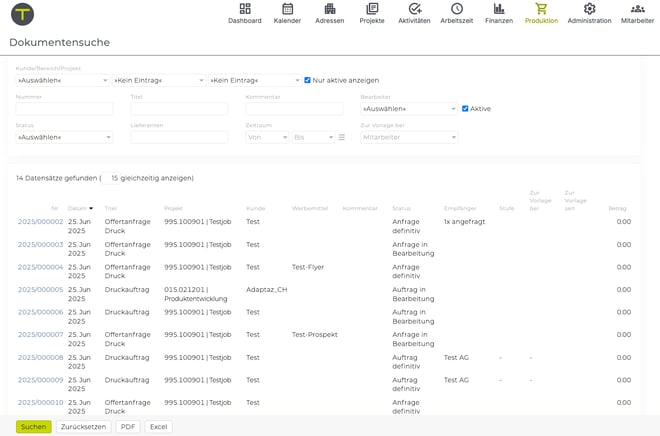
Task: Open the Bearbeiter dropdown
Action: coord(409,109)
